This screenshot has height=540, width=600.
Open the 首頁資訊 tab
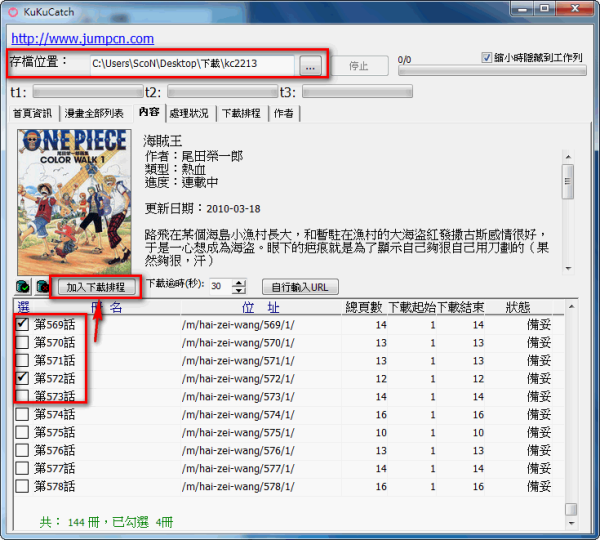[x=33, y=113]
